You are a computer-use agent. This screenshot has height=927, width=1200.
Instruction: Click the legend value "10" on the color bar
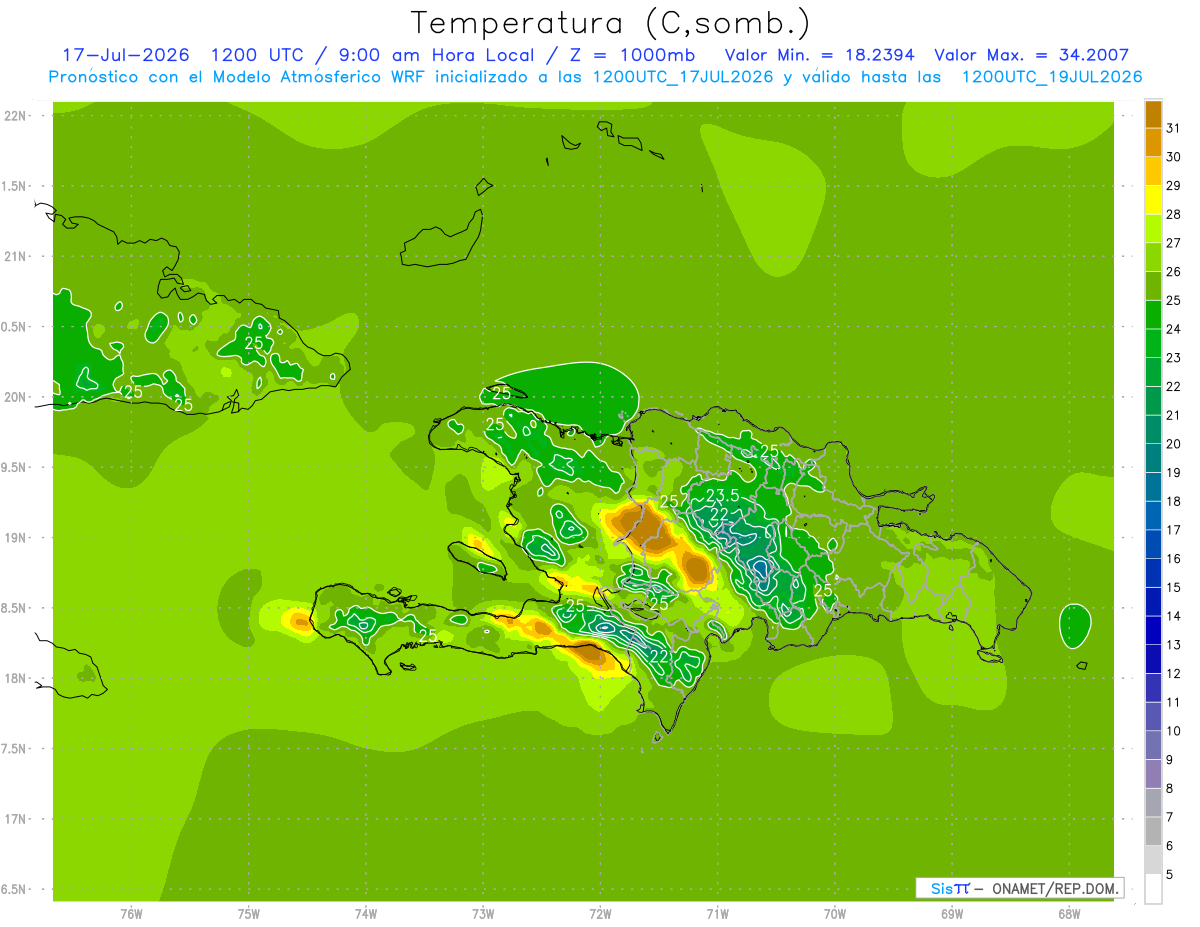coord(1175,731)
